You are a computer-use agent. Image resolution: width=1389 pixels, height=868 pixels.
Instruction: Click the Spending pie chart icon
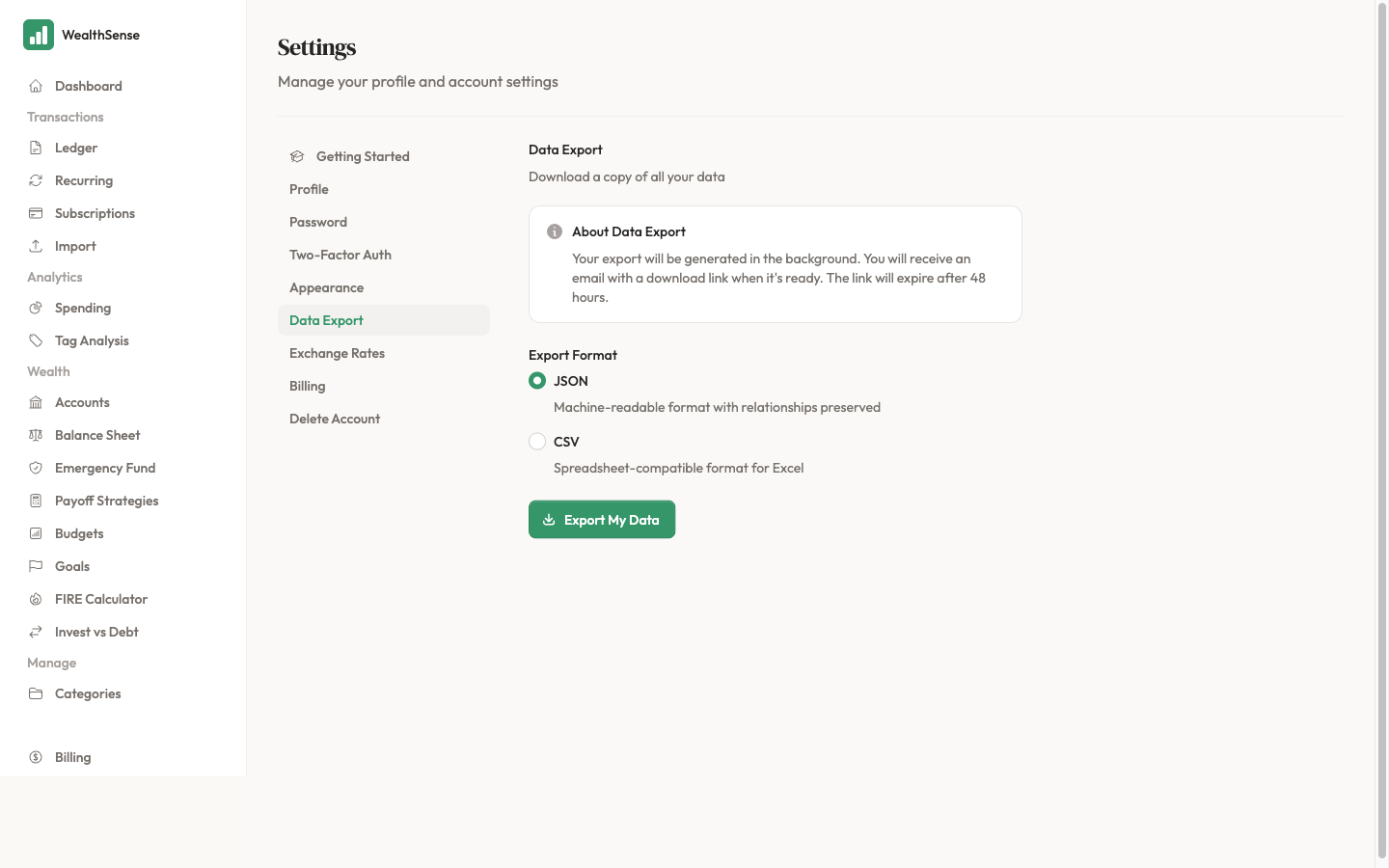(x=36, y=308)
